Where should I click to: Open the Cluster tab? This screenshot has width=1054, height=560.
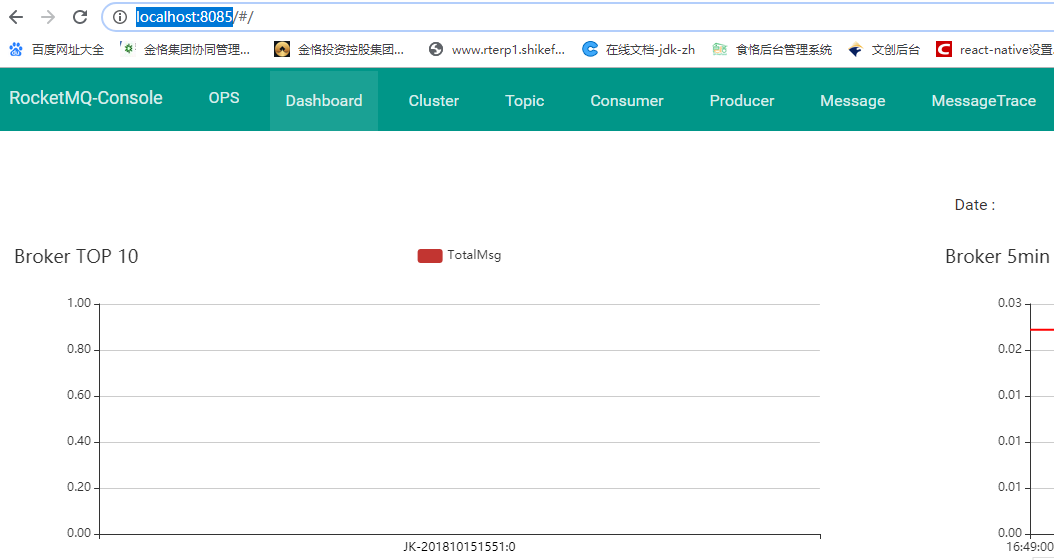click(434, 101)
